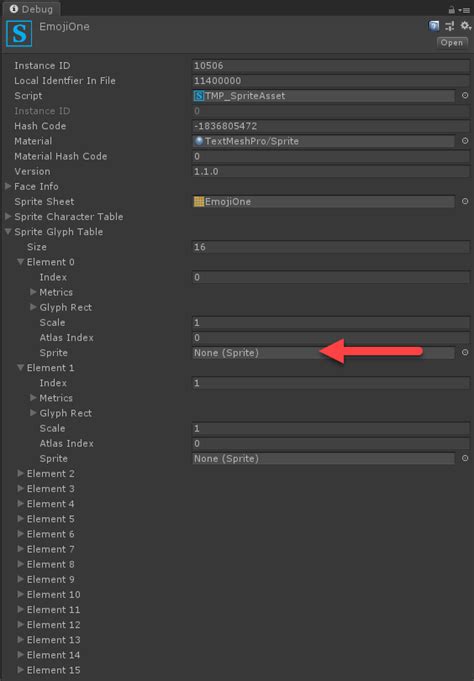The image size is (474, 681).
Task: Click the EmojiOne sprite asset thumbnail icon
Action: tap(19, 33)
